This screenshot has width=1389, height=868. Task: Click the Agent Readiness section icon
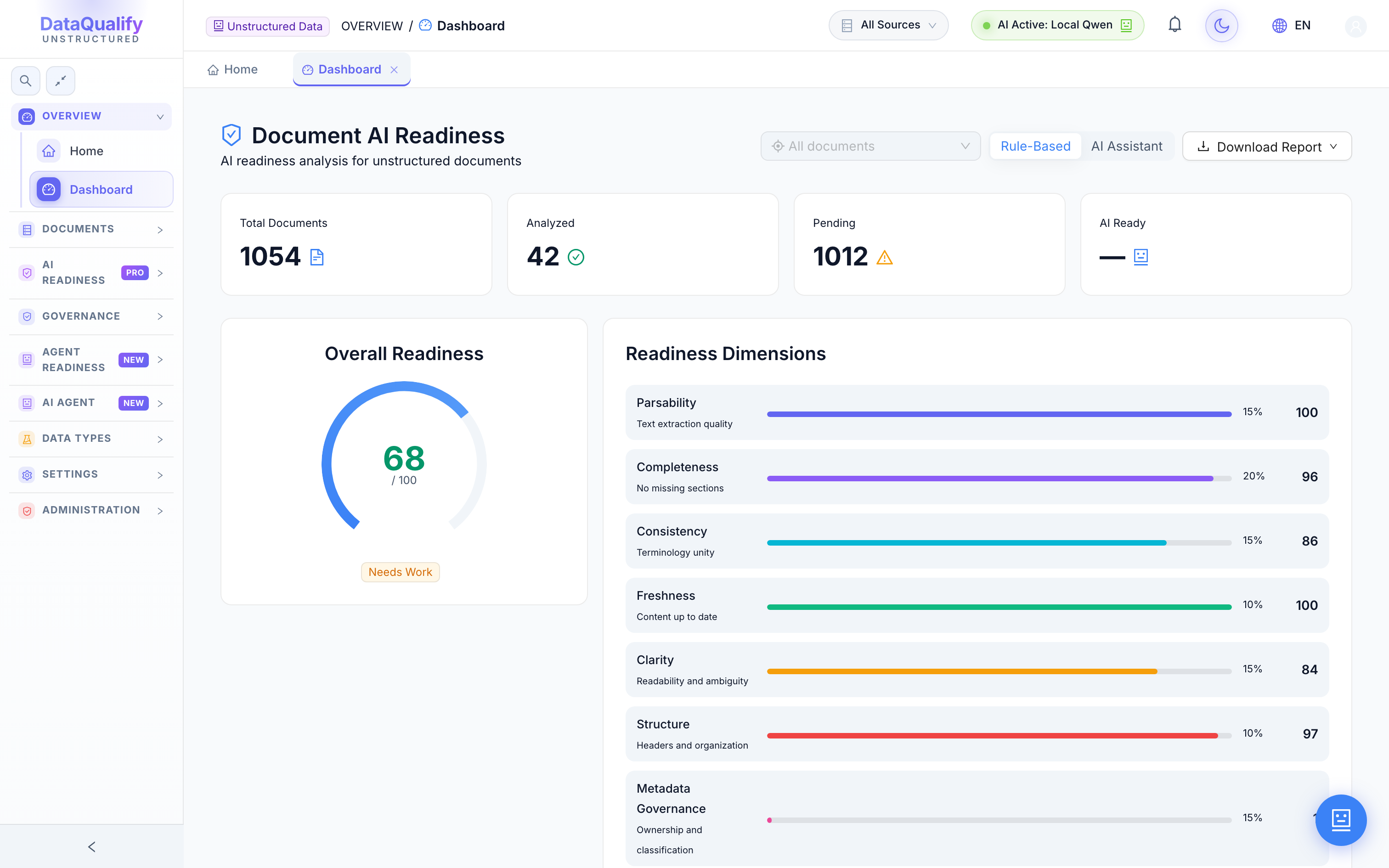tap(27, 360)
